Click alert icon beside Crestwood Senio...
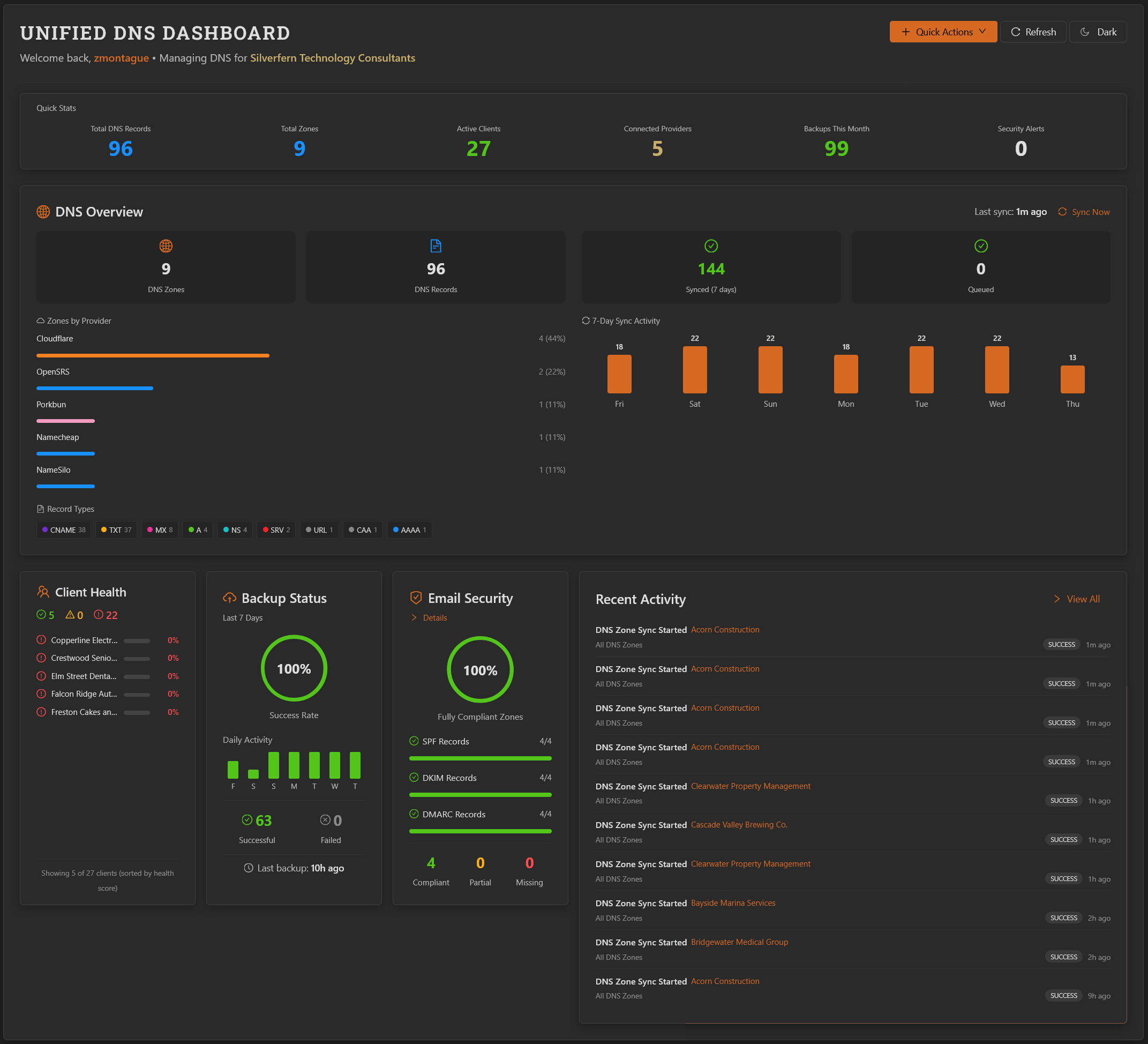 point(41,657)
